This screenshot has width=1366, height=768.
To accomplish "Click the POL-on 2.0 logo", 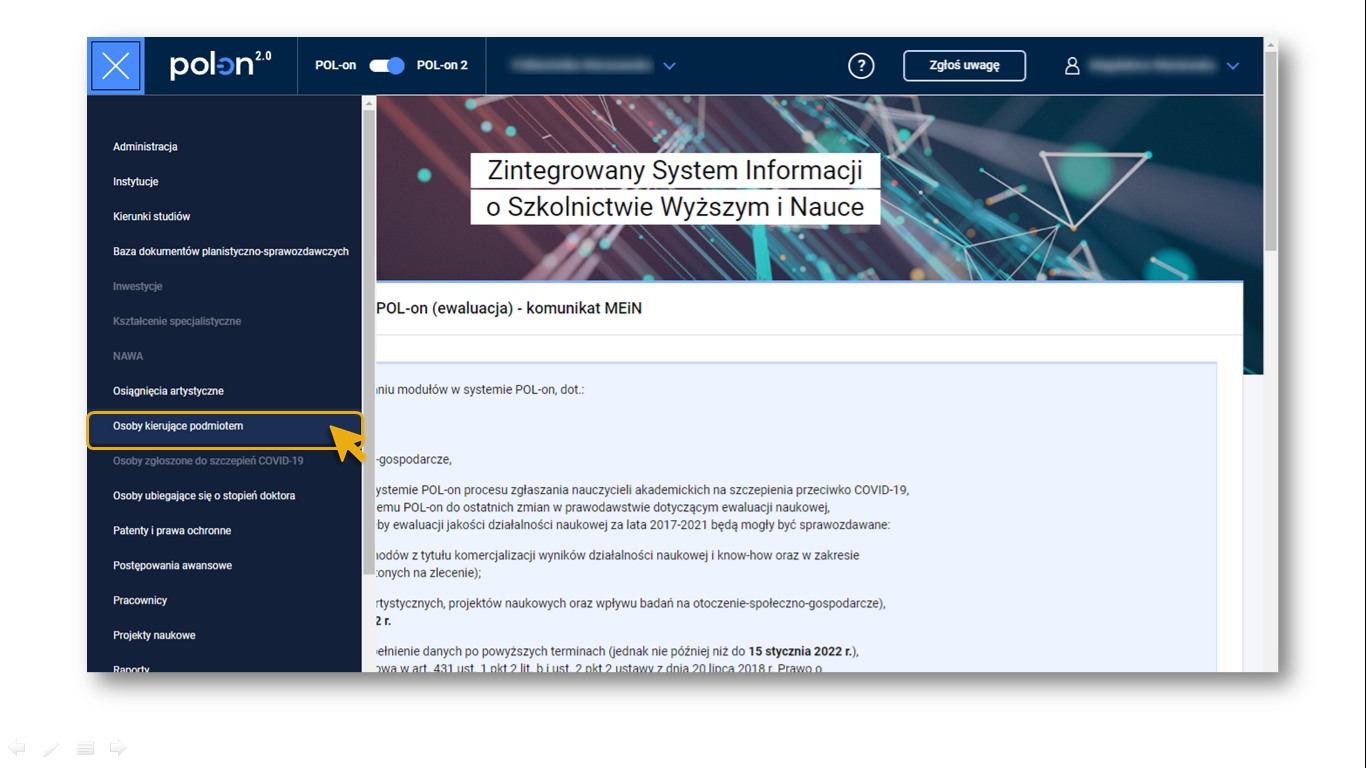I will click(220, 65).
